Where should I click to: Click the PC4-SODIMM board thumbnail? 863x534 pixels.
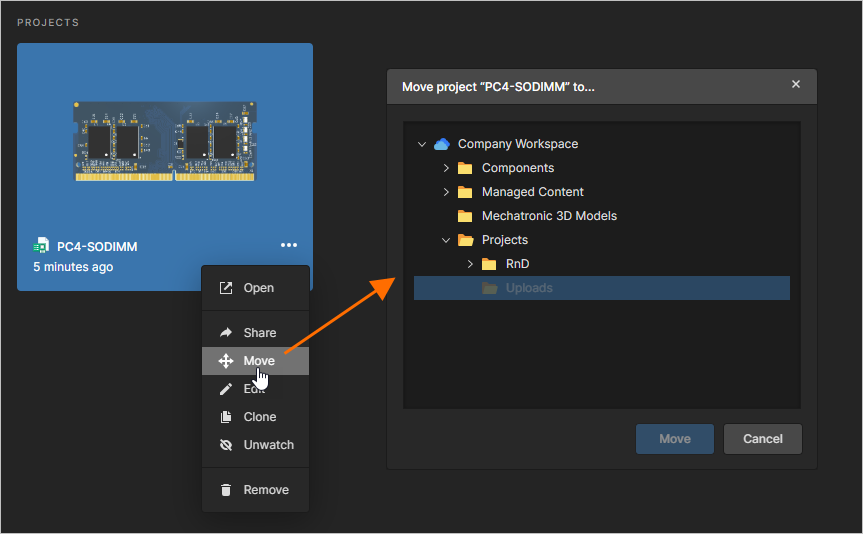coord(165,140)
